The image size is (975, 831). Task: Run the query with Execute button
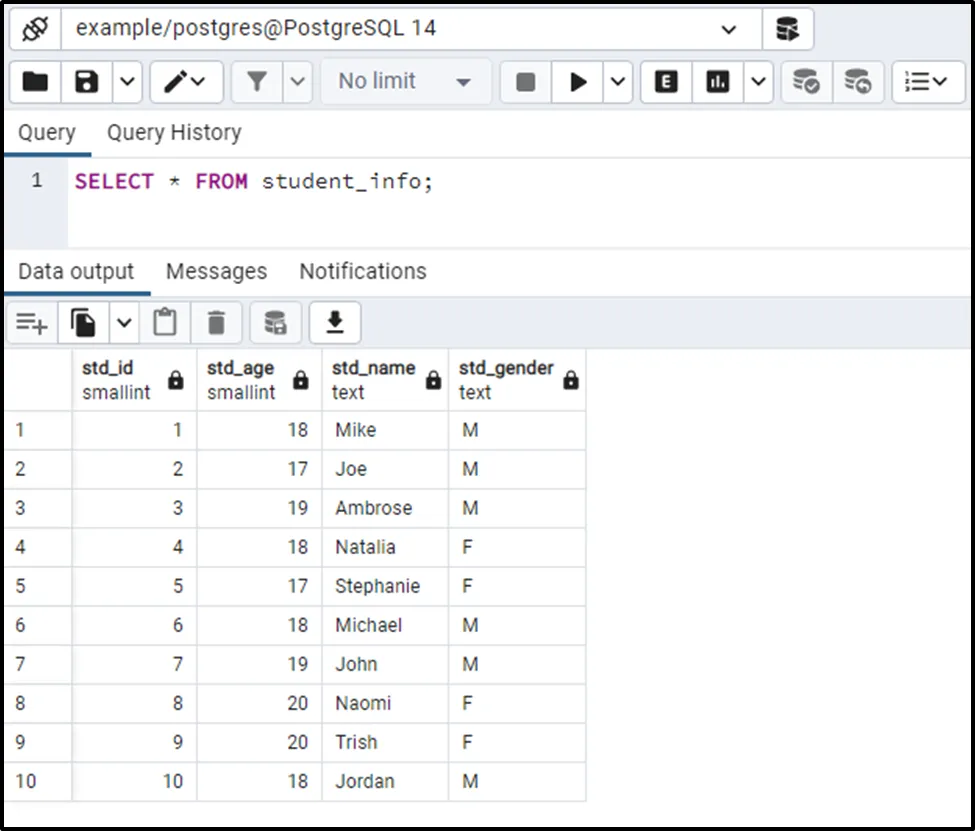click(578, 82)
